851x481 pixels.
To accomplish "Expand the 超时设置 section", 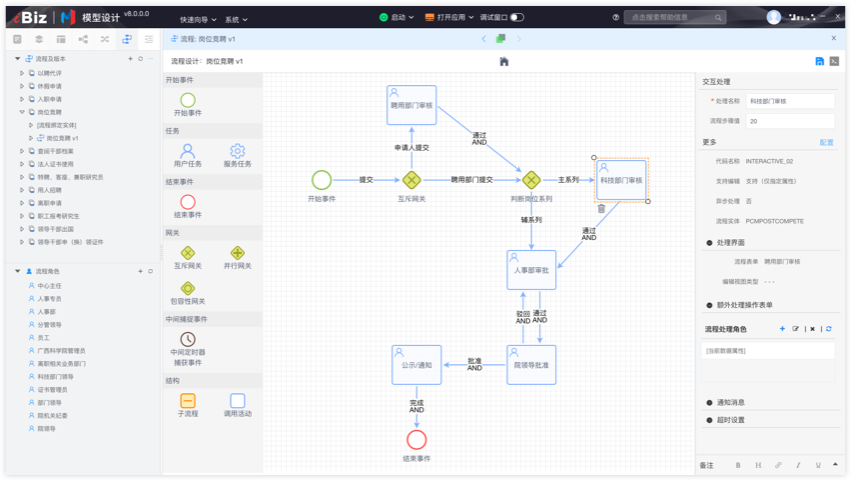I will (709, 420).
